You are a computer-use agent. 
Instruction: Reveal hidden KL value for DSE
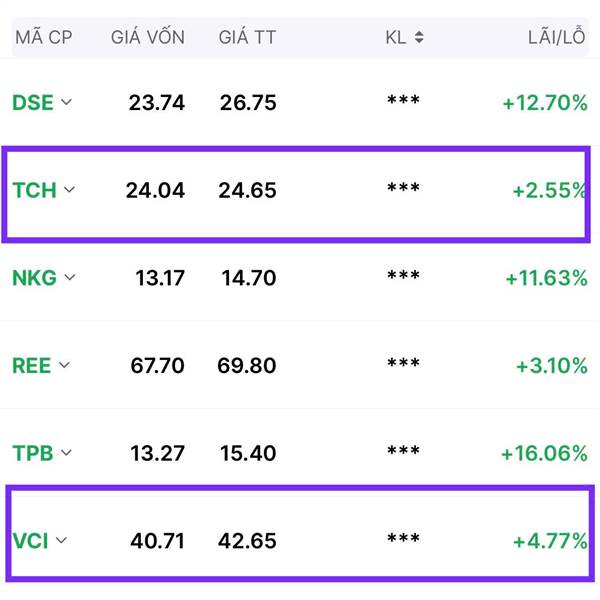click(403, 100)
